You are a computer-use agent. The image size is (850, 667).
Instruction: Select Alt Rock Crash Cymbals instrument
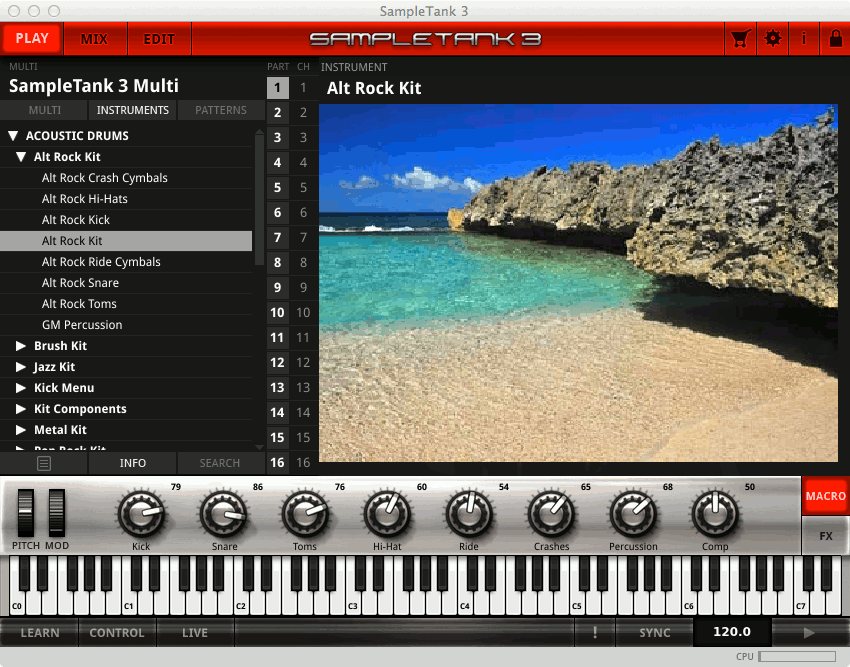pyautogui.click(x=126, y=178)
